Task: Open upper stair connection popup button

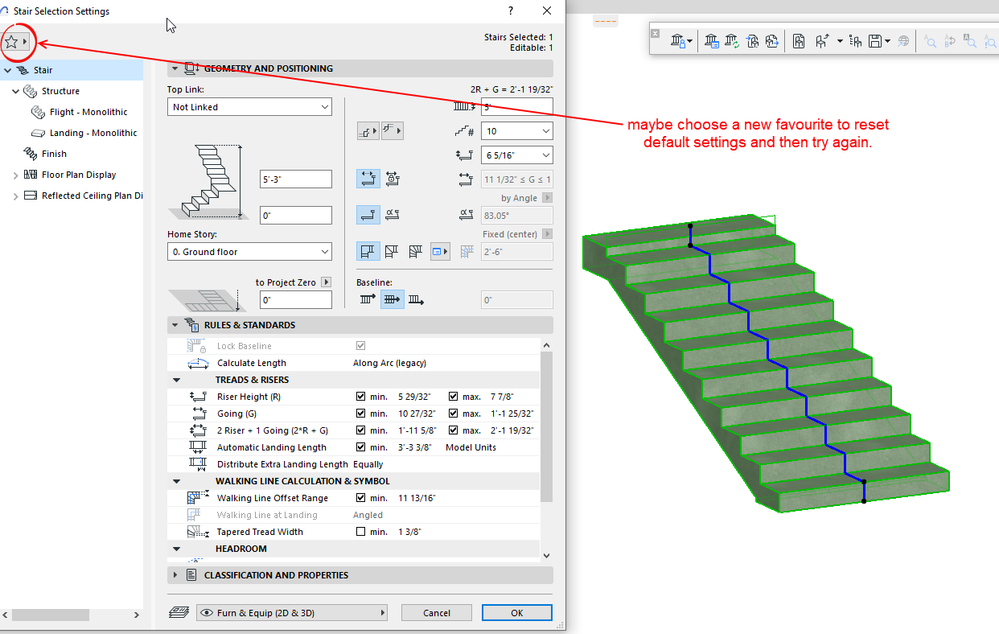Action: click(392, 131)
